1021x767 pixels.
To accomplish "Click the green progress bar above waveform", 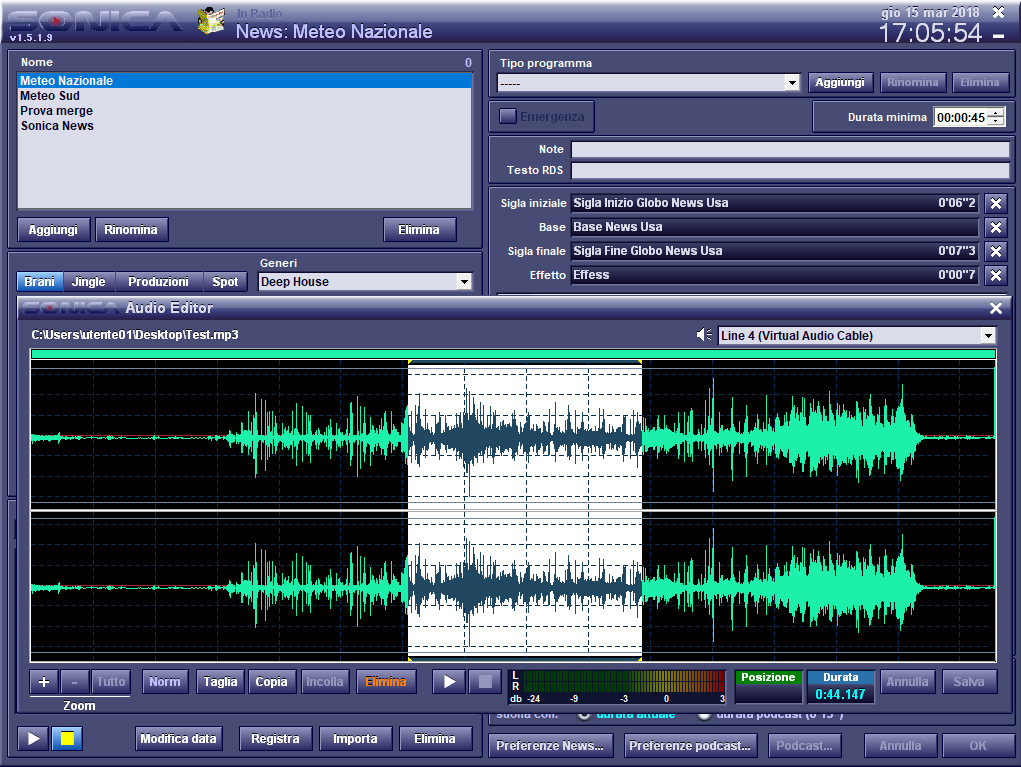I will point(513,354).
